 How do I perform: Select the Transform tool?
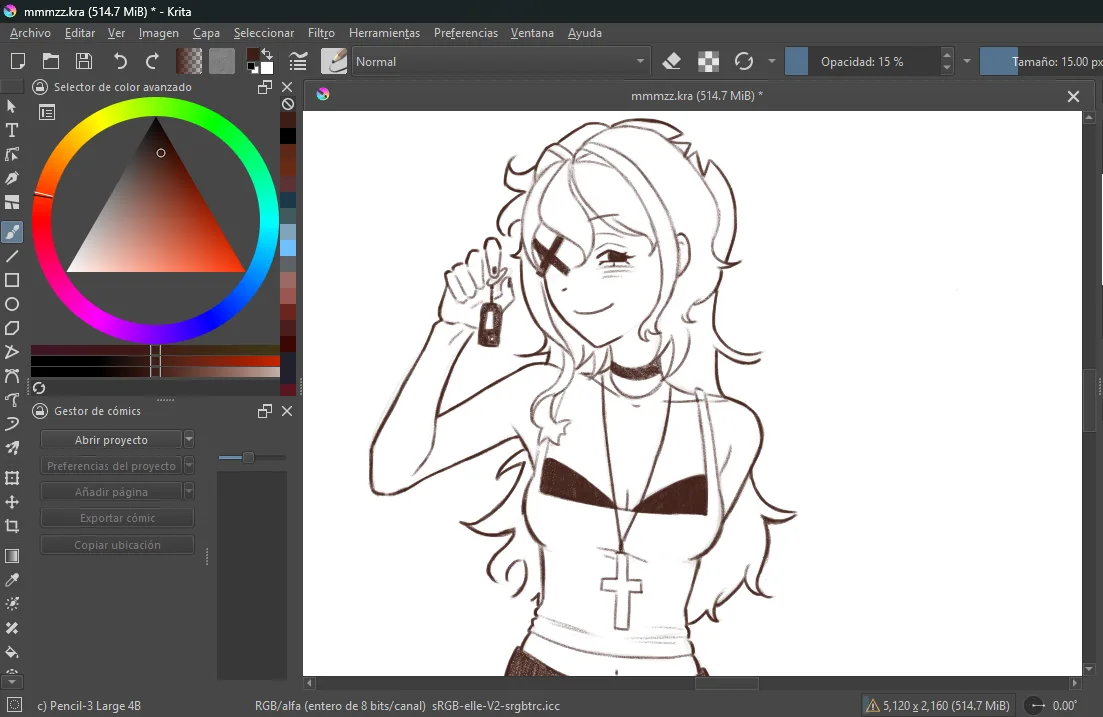pos(11,478)
